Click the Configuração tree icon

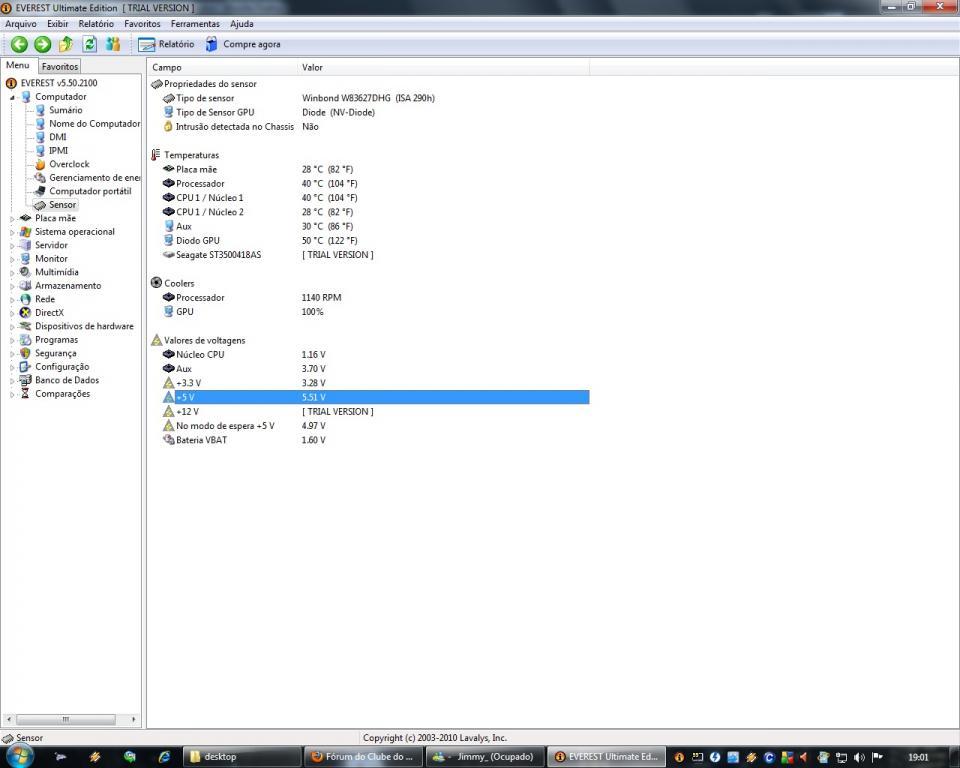(x=25, y=367)
